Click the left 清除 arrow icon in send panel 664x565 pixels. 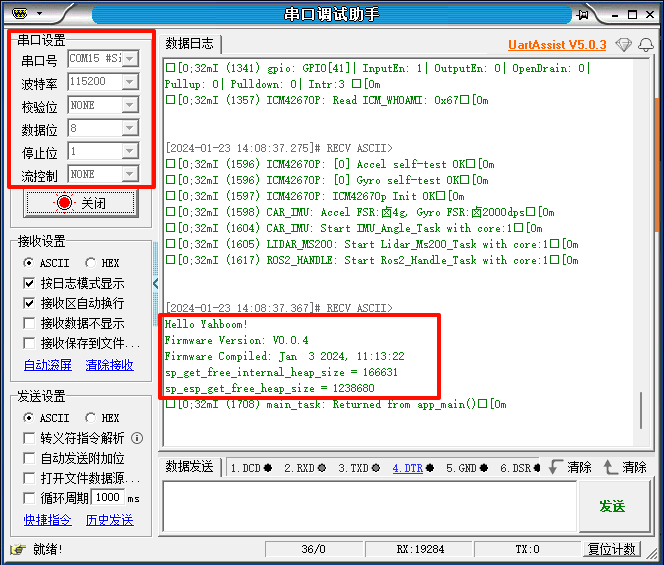pos(555,467)
